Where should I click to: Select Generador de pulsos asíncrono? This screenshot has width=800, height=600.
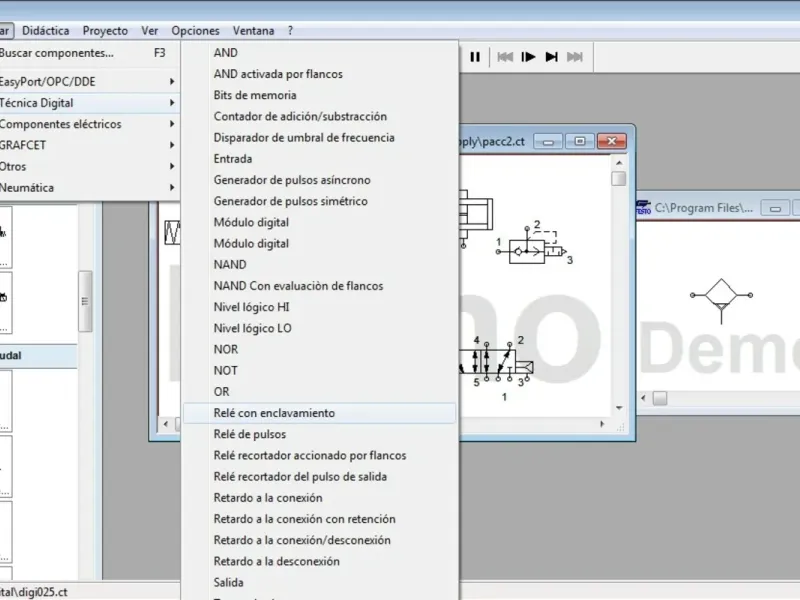point(319,180)
